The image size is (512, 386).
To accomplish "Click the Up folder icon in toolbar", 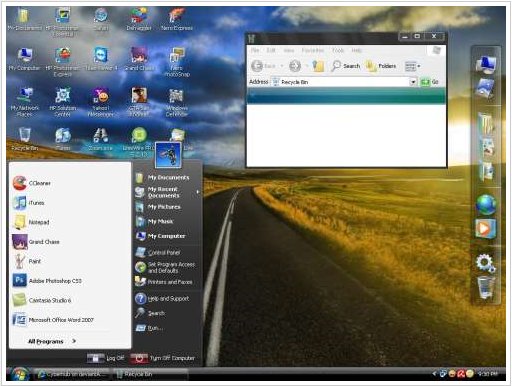I will point(318,66).
